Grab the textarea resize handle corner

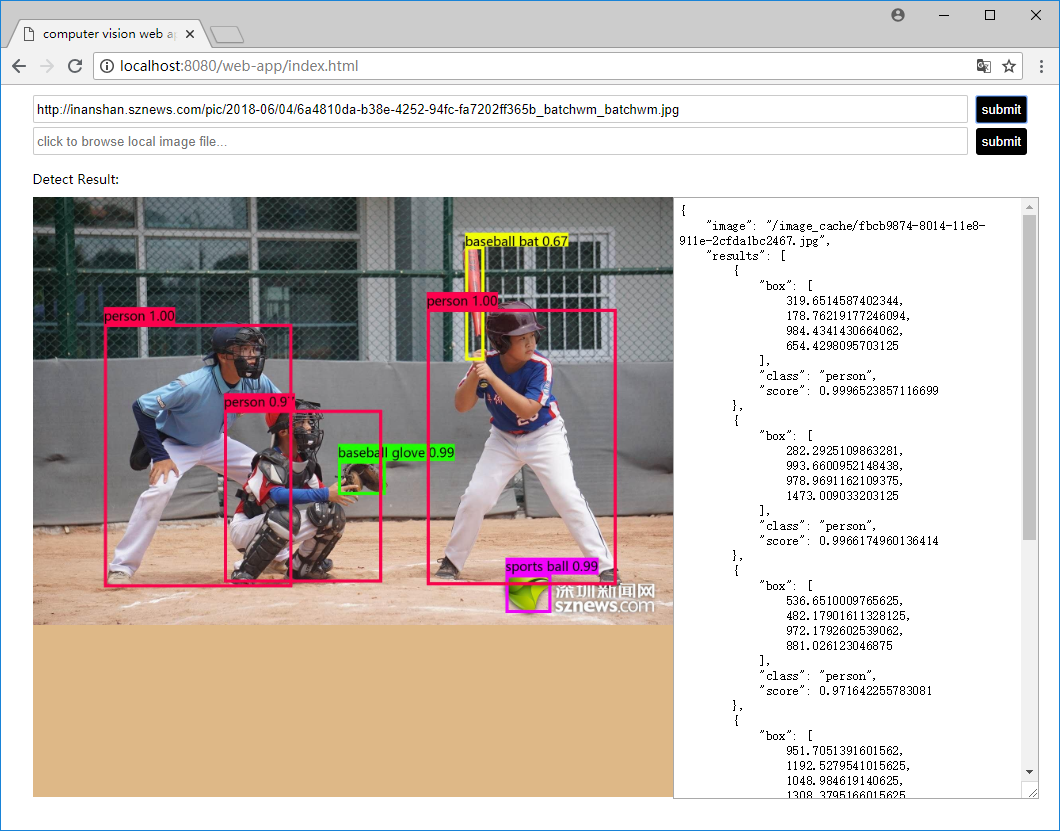click(x=1032, y=792)
